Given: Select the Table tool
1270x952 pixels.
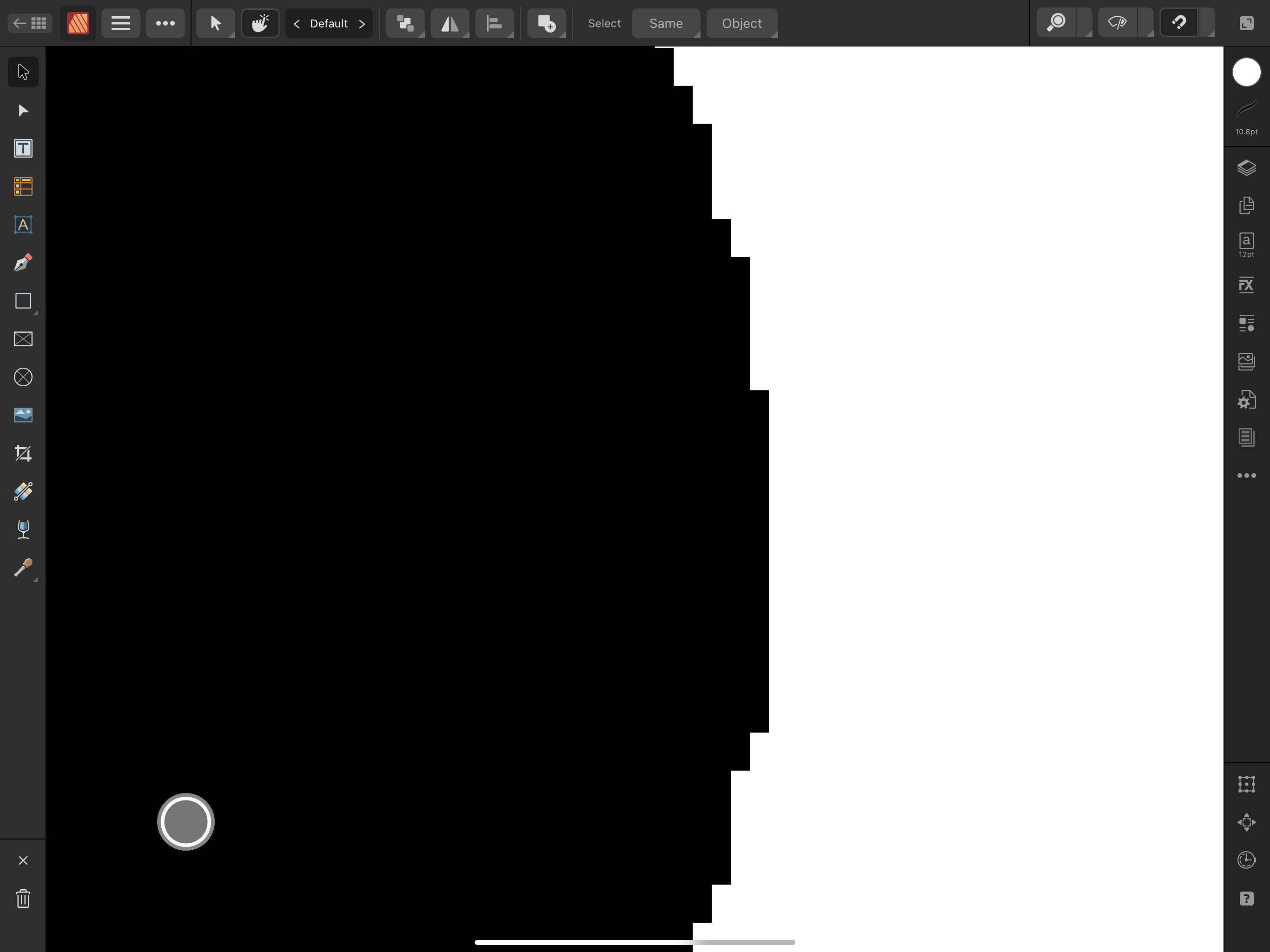Looking at the screenshot, I should pyautogui.click(x=23, y=186).
